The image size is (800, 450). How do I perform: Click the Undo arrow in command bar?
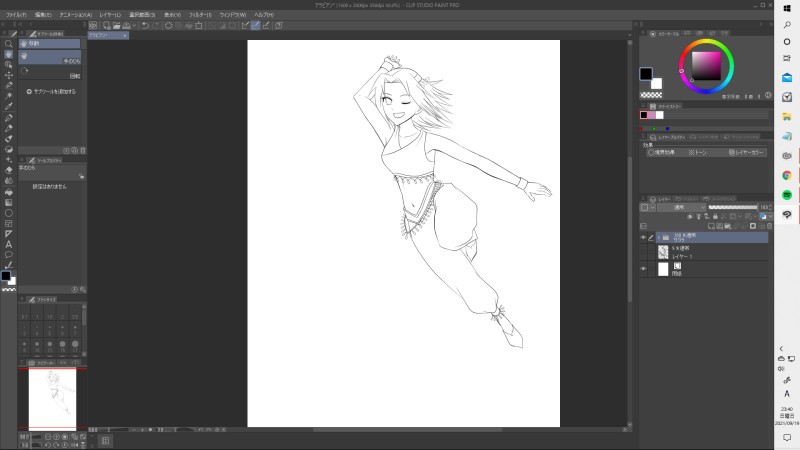(x=145, y=25)
